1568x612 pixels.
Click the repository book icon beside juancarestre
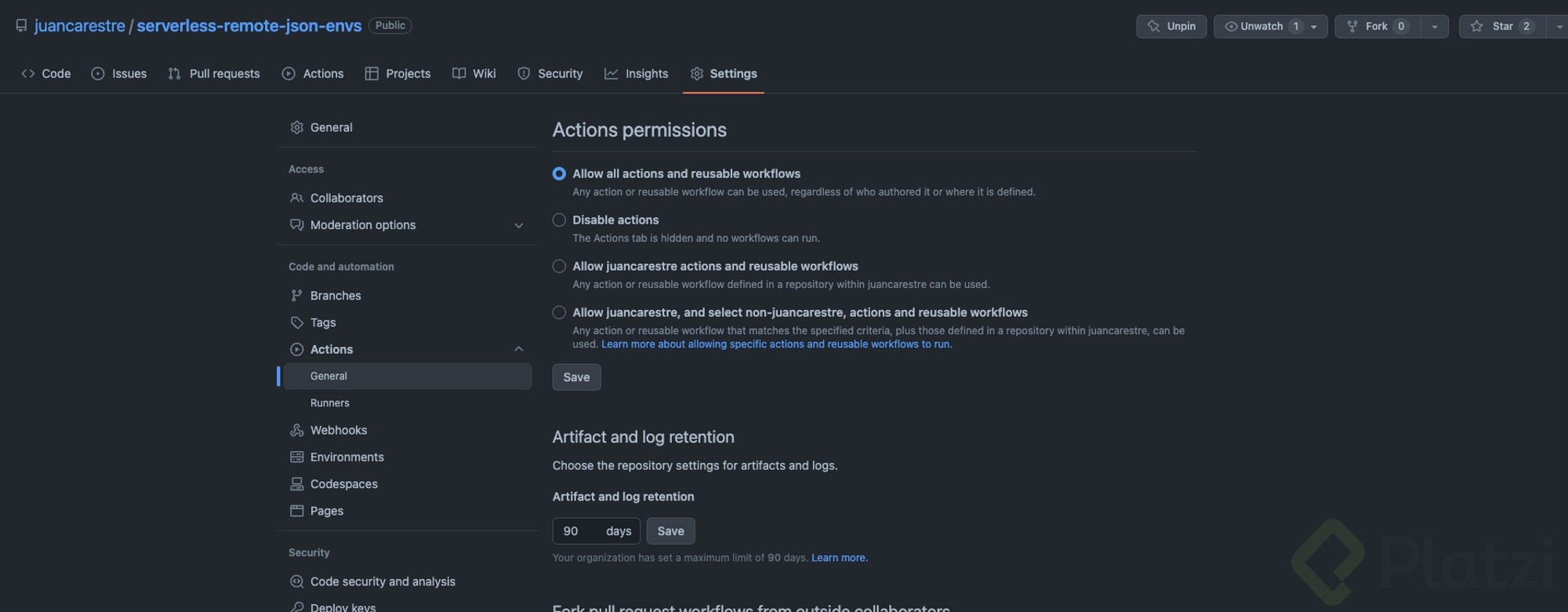pos(21,26)
